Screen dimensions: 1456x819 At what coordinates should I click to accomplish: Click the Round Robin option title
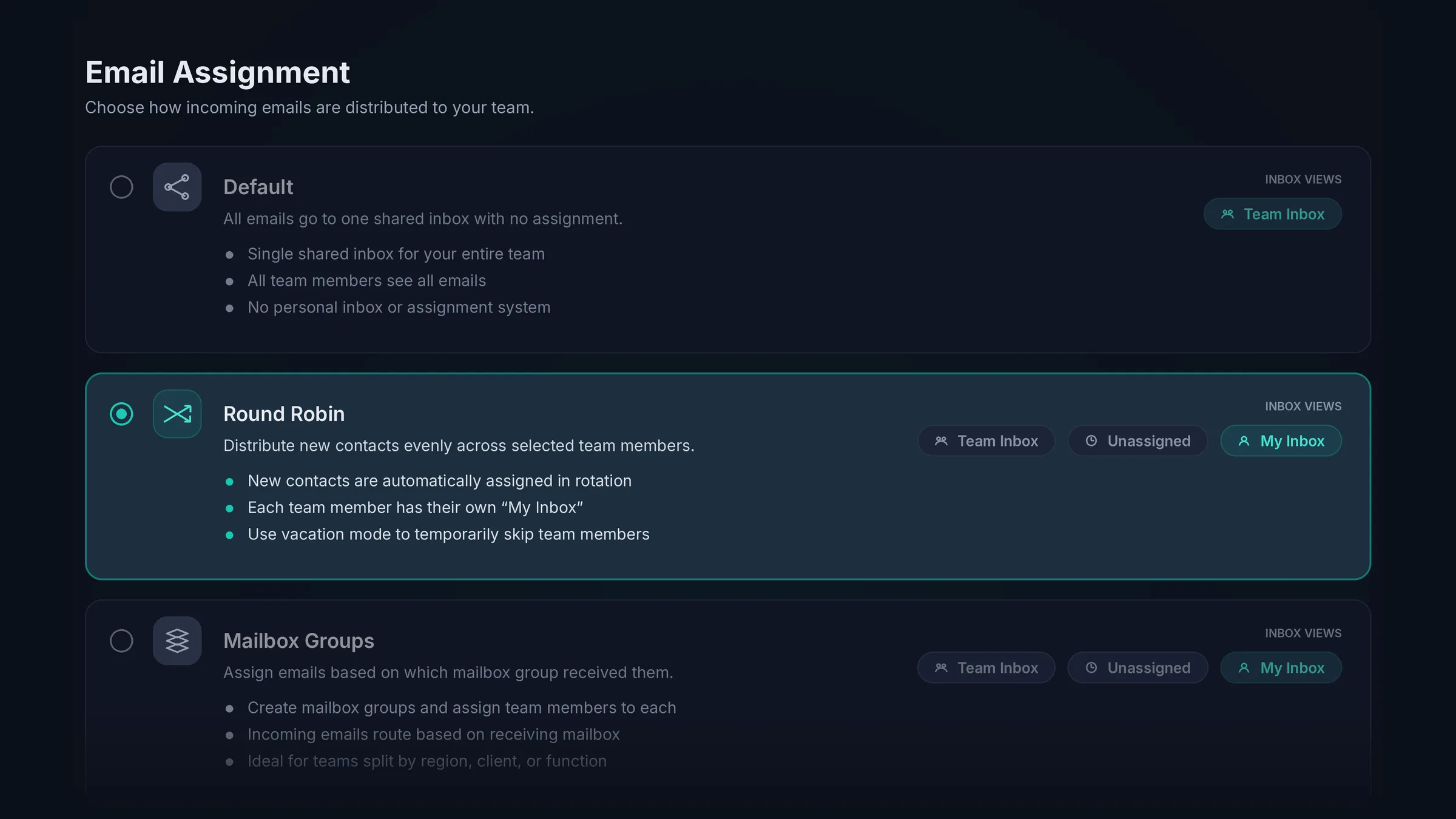(284, 414)
